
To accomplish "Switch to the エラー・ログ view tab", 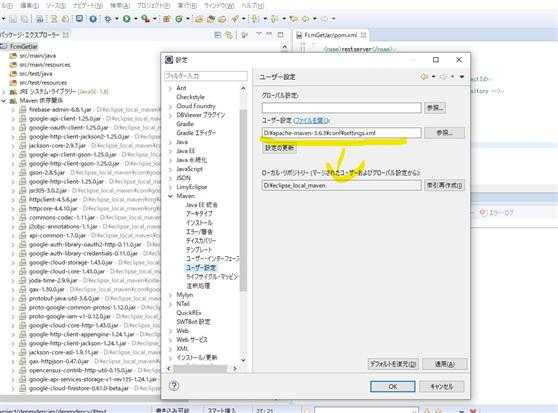I will (496, 213).
